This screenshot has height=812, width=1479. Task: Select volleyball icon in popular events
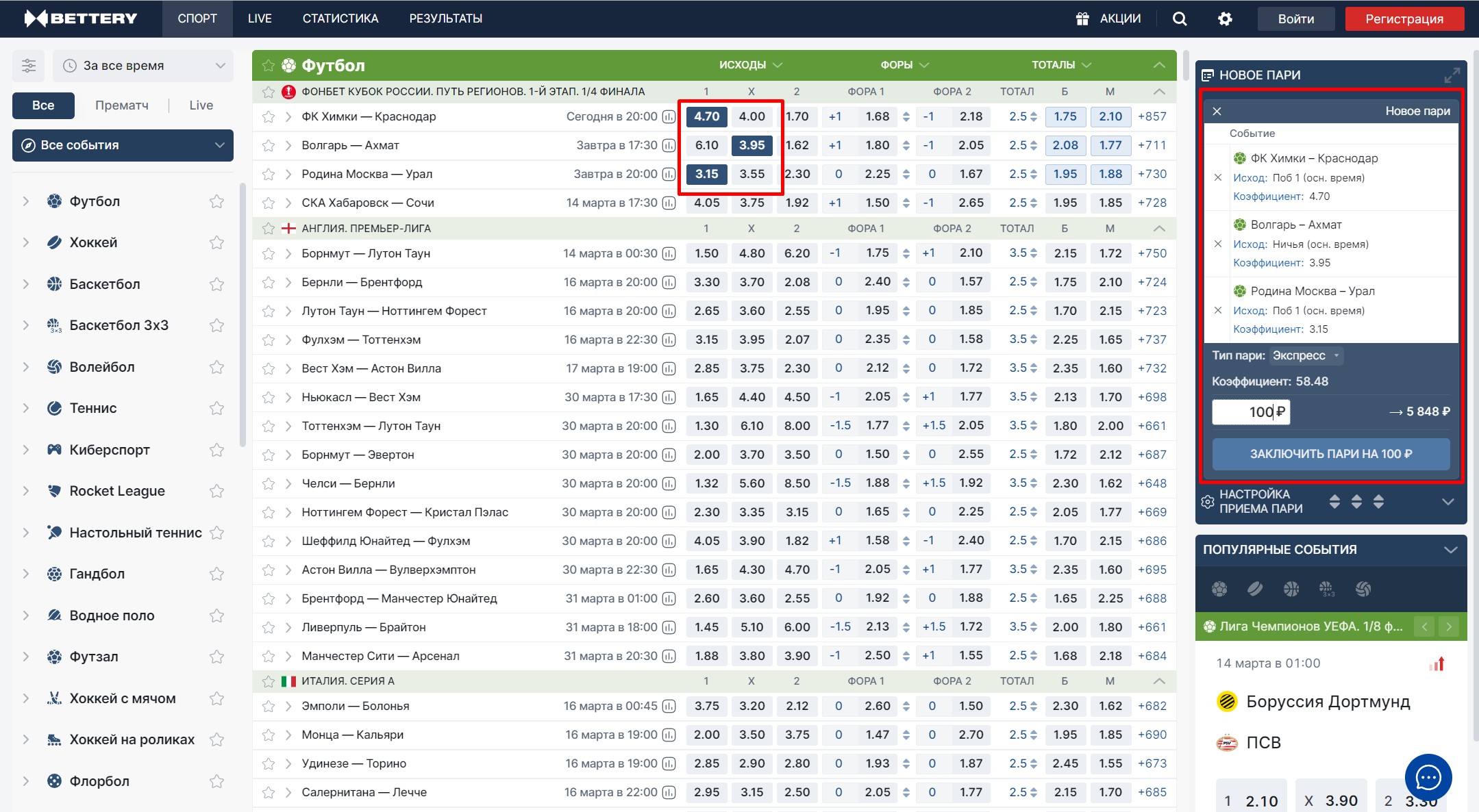(1363, 589)
